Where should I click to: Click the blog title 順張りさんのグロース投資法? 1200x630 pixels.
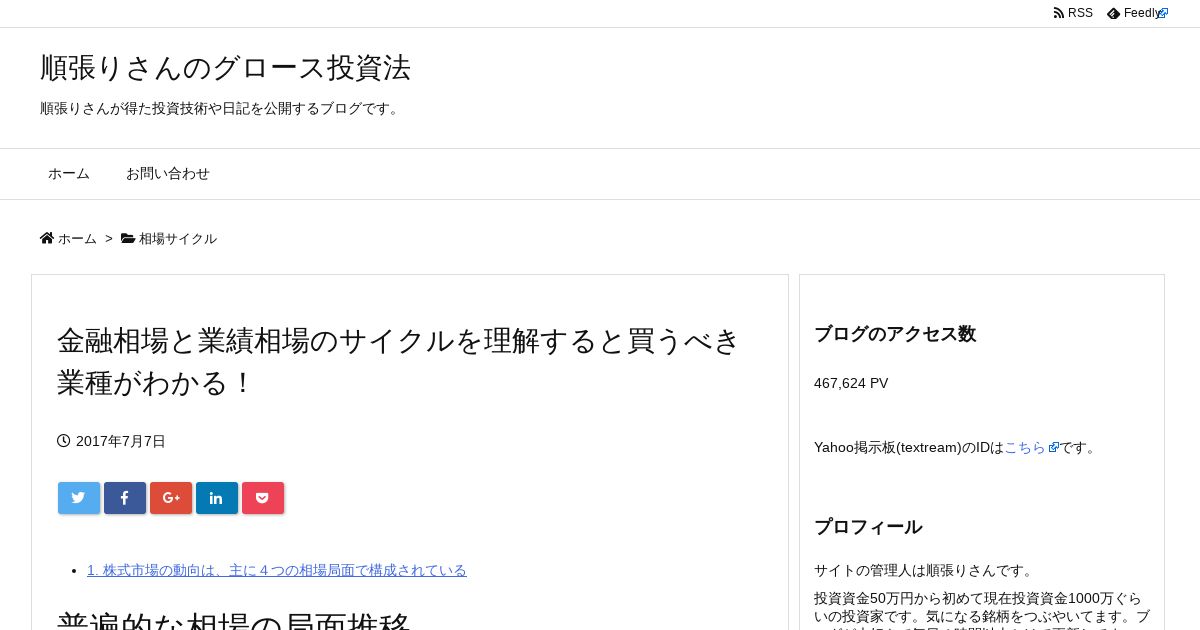(226, 68)
